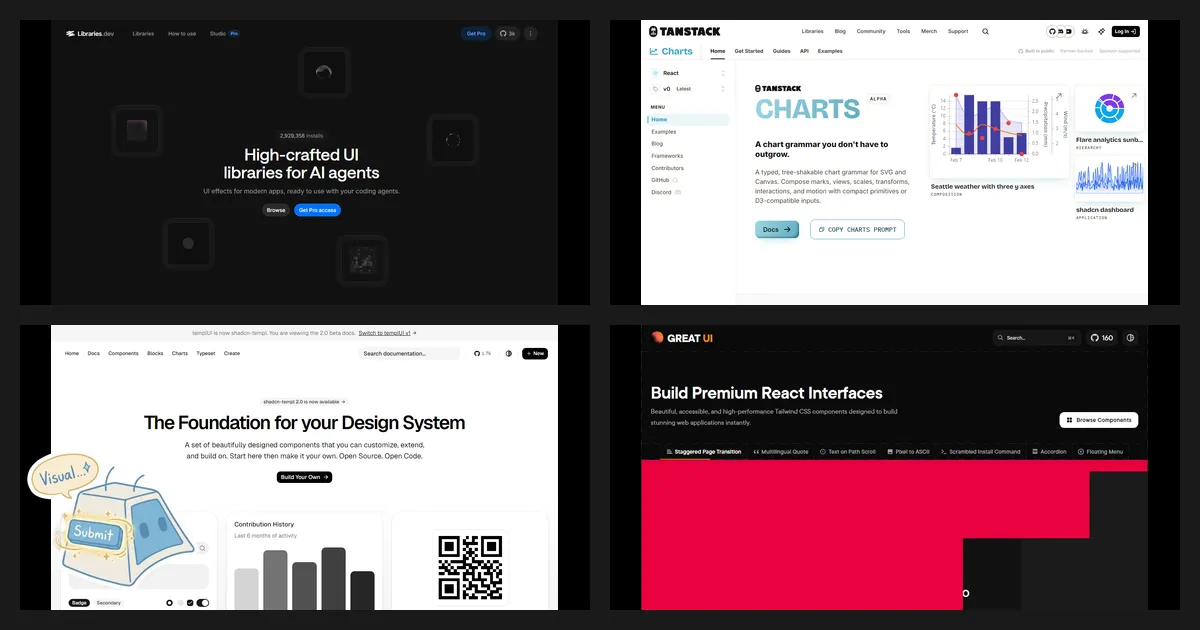Viewport: 1200px width, 630px height.
Task: Open the Get Started tab on TanStack Charts
Action: pos(749,51)
